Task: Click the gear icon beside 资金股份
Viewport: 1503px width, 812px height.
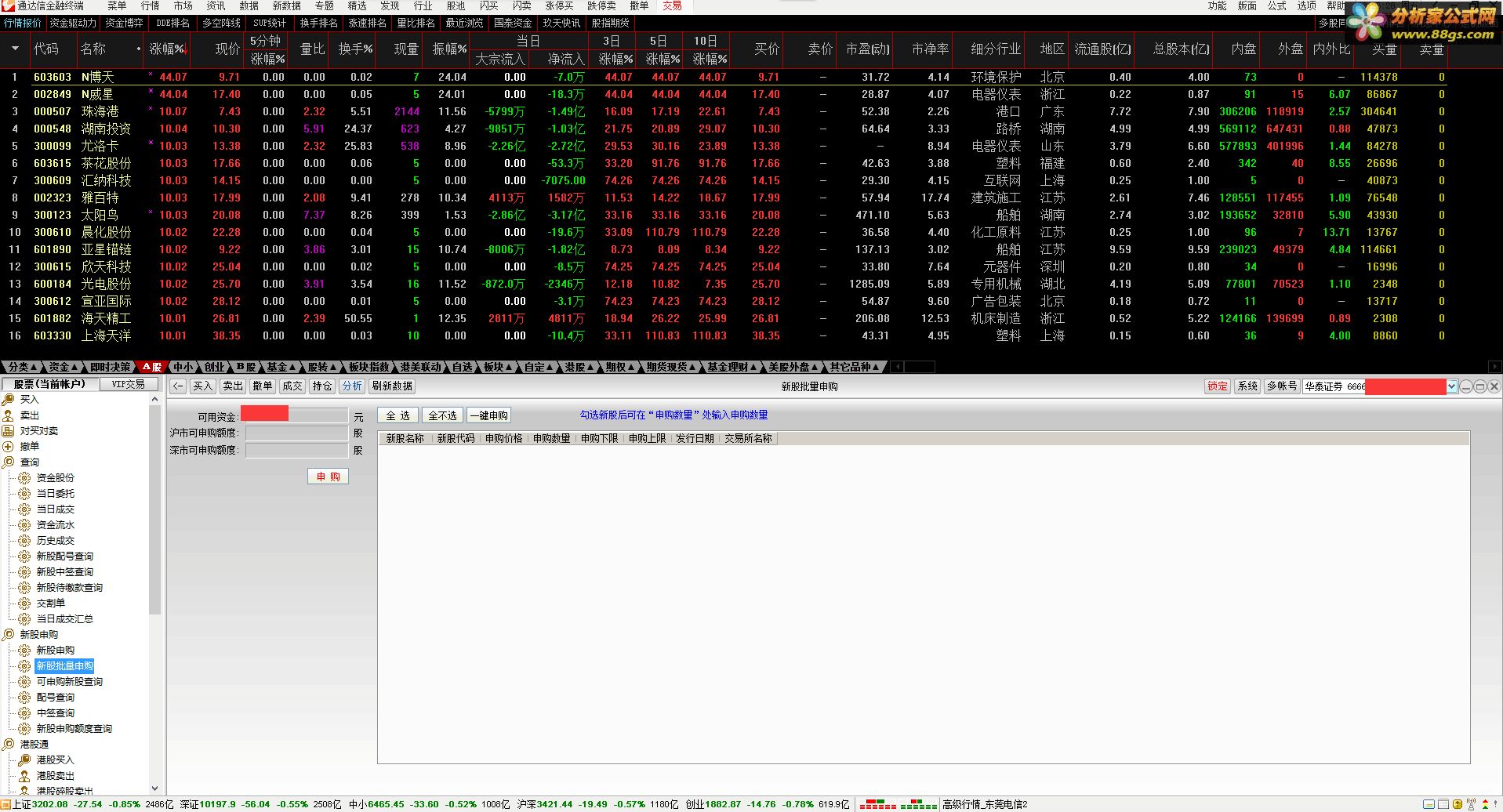Action: (25, 478)
